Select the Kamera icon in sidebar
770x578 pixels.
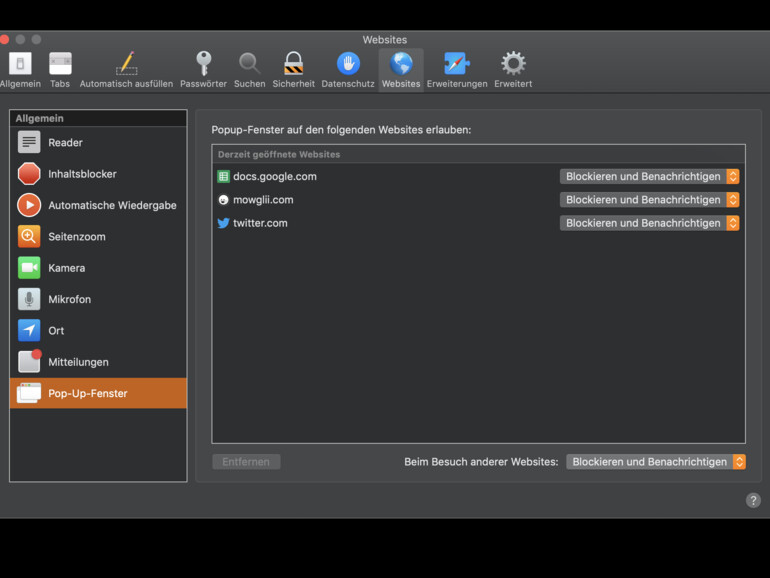click(29, 268)
